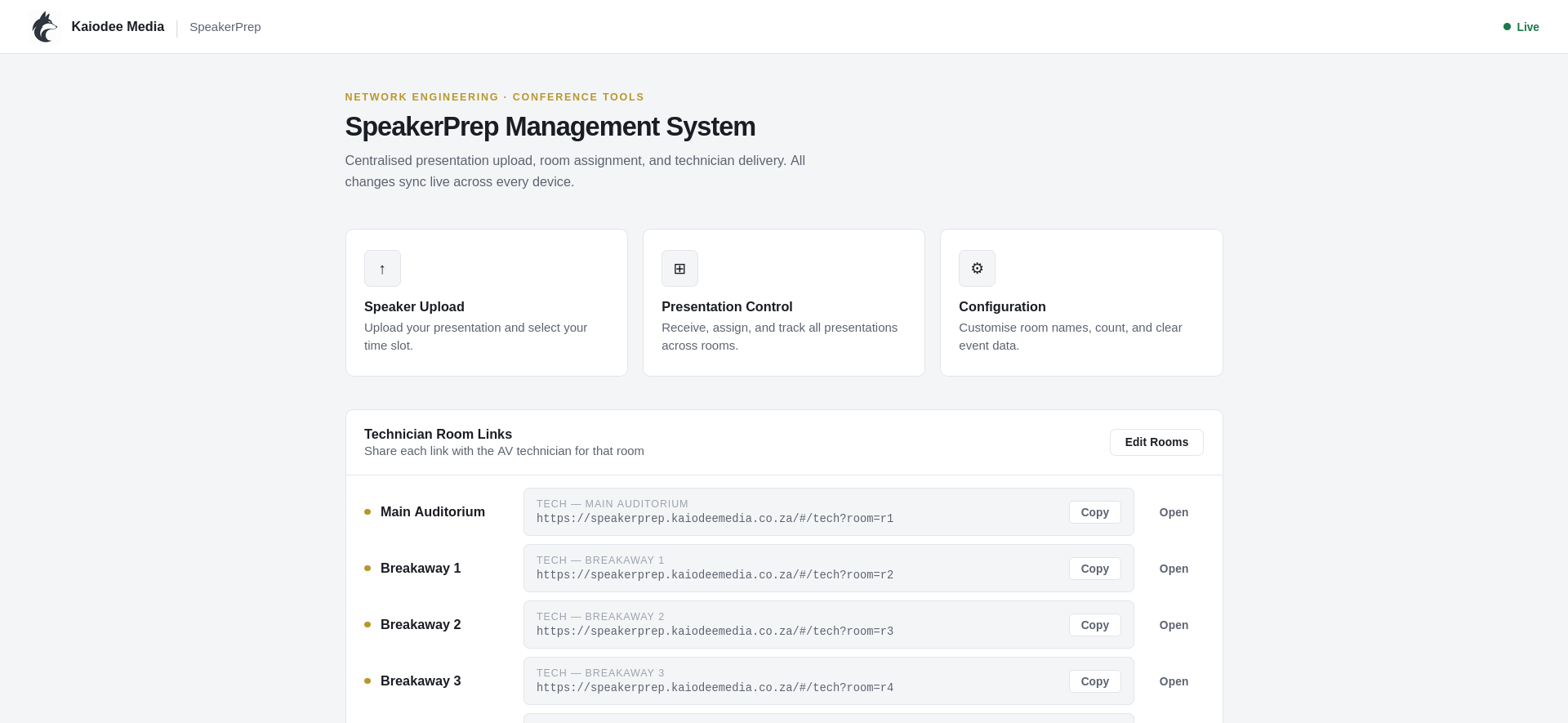Click the green Live status dot

(x=1507, y=27)
